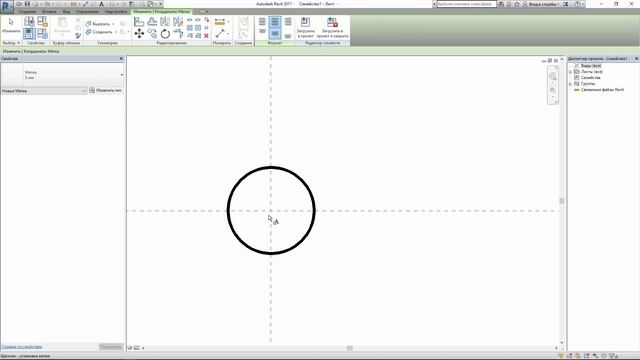This screenshot has height=360, width=640.
Task: Set the bottom-left vertical align format toggle
Action: 262,32
